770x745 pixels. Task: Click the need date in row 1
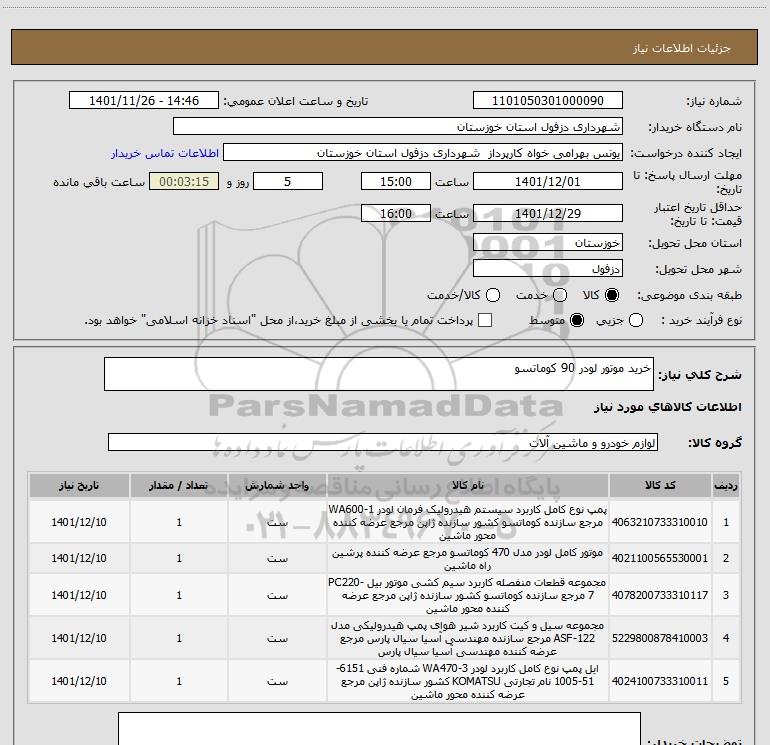(79, 522)
